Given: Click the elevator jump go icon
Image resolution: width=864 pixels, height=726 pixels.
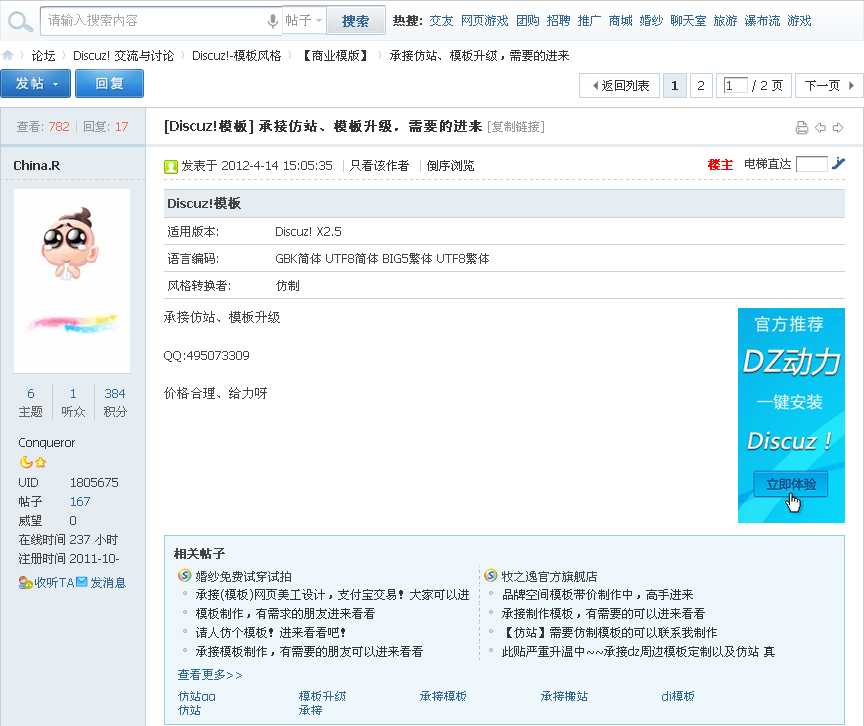Looking at the screenshot, I should pyautogui.click(x=838, y=164).
